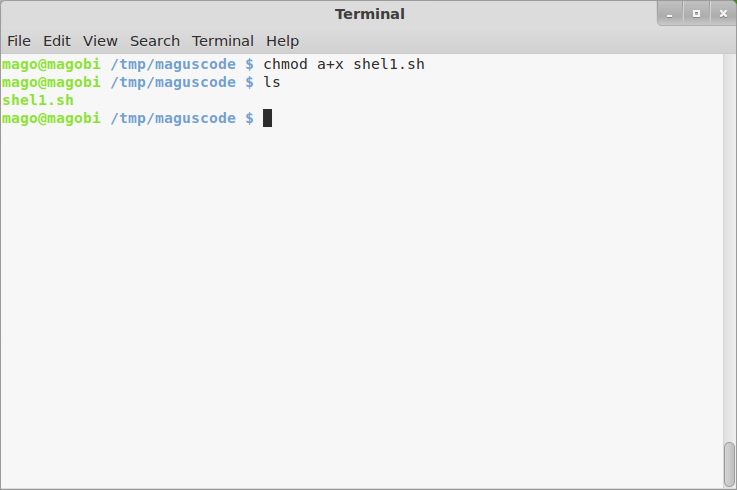
Task: Open the Terminal menu in menu bar
Action: (223, 41)
